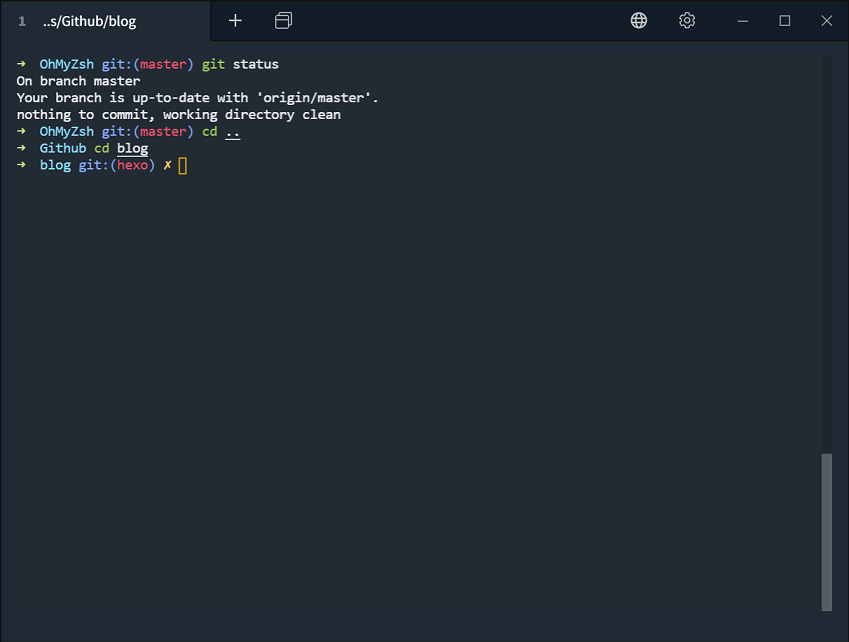Screen dimensions: 849x642
Task: Close the terminal window
Action: [x=827, y=21]
